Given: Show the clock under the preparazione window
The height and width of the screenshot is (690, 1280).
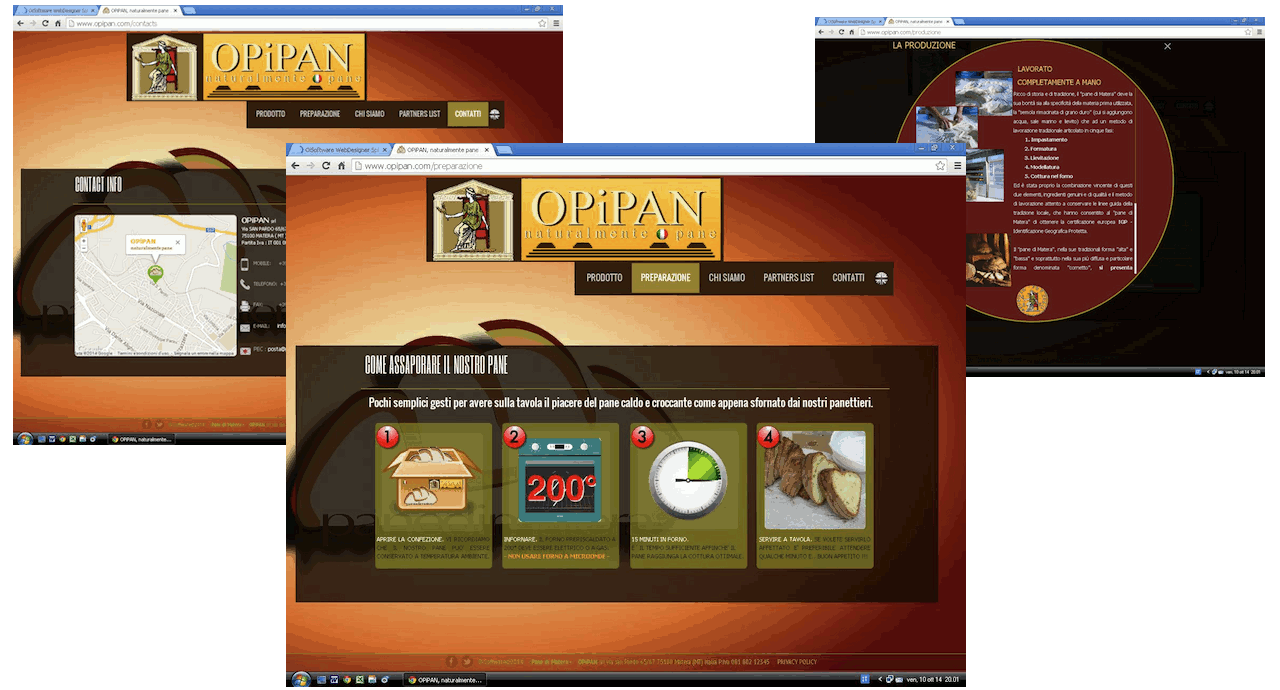Looking at the screenshot, I should click(932, 680).
